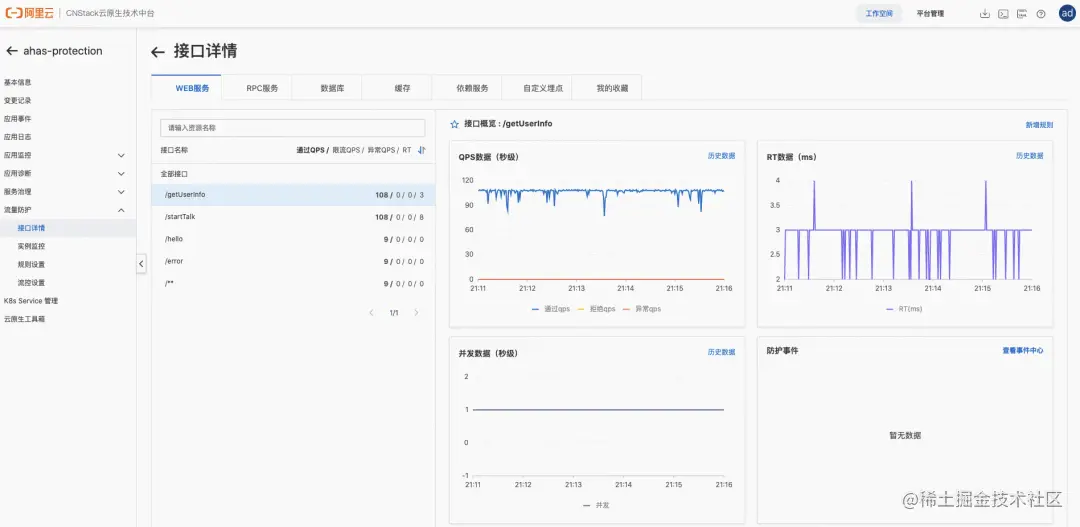Viewport: 1080px width, 527px height.
Task: Select /getUserInfo interface row
Action: click(x=293, y=195)
